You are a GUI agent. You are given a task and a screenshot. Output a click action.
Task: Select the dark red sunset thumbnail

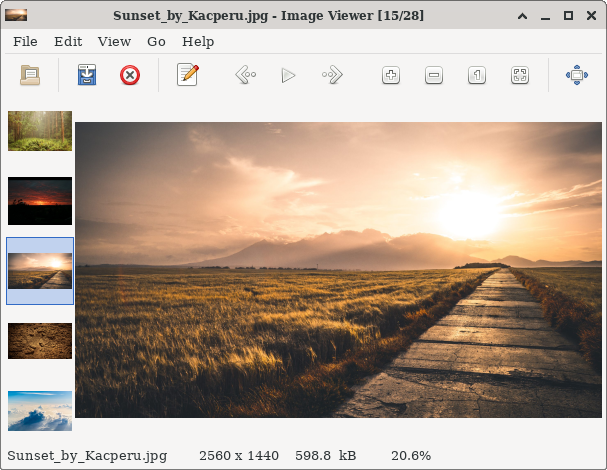(x=40, y=201)
